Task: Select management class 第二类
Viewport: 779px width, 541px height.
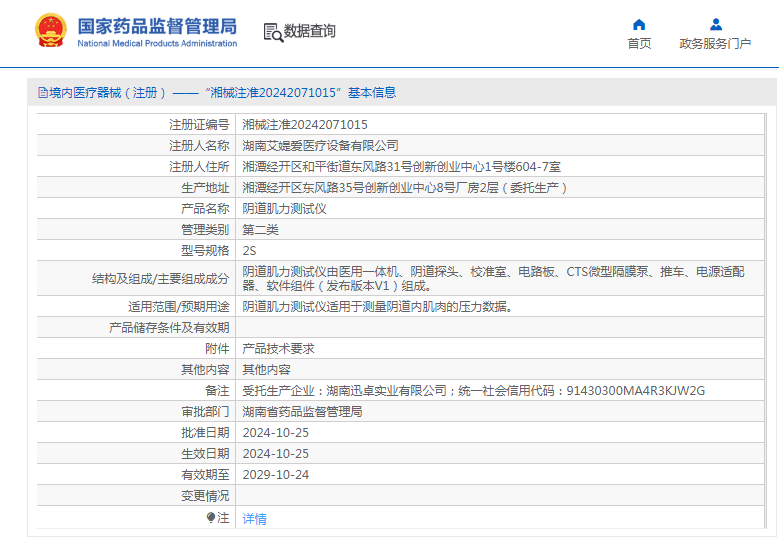Action: pyautogui.click(x=260, y=230)
